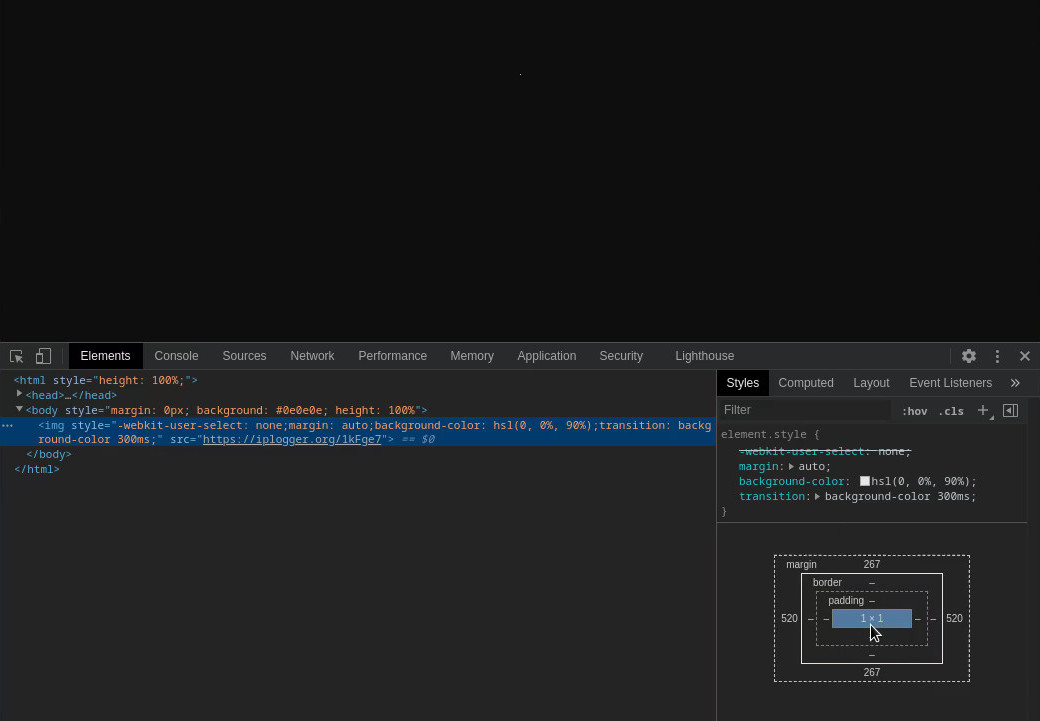
Task: Expand the margin shorthand property
Action: 791,466
